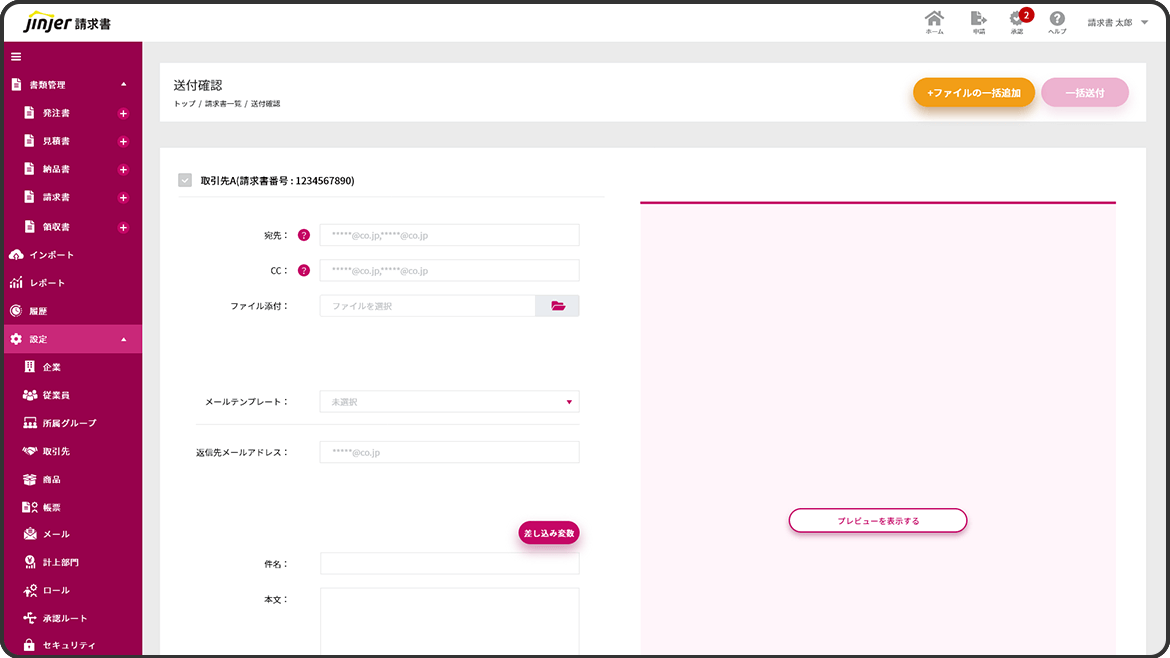The image size is (1170, 658).
Task: Click the folder icon for file attachment
Action: 558,306
